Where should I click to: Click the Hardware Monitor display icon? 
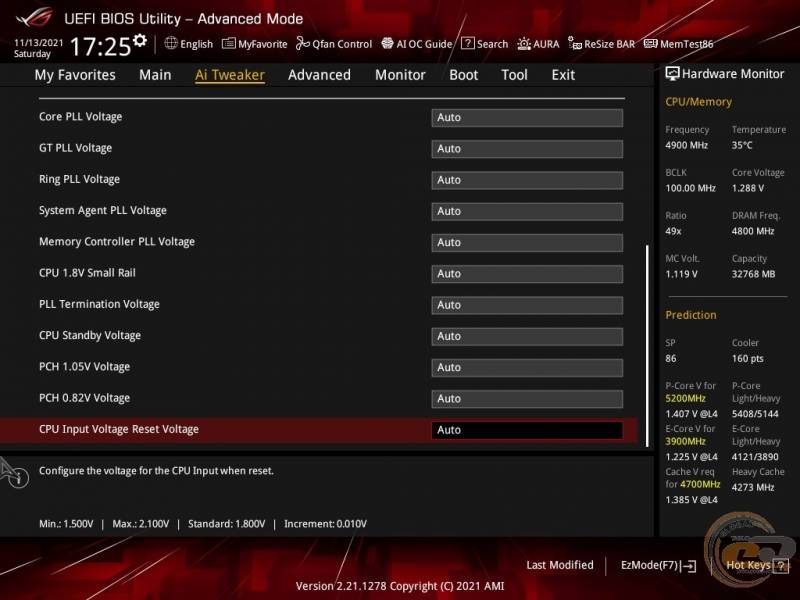pyautogui.click(x=672, y=74)
